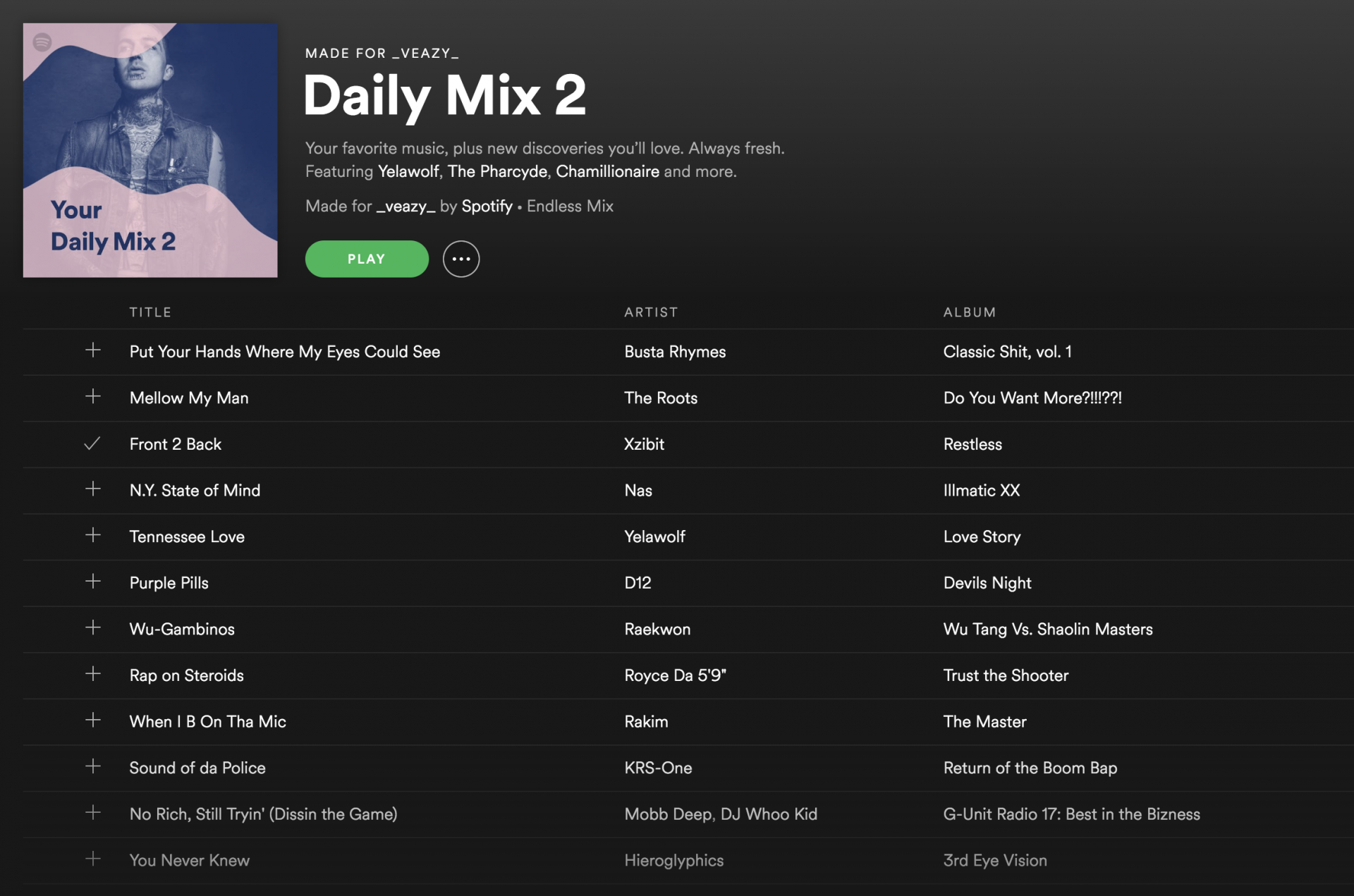The width and height of the screenshot is (1354, 896).
Task: Remove saved checkmark for Front 2 Back
Action: coord(92,443)
